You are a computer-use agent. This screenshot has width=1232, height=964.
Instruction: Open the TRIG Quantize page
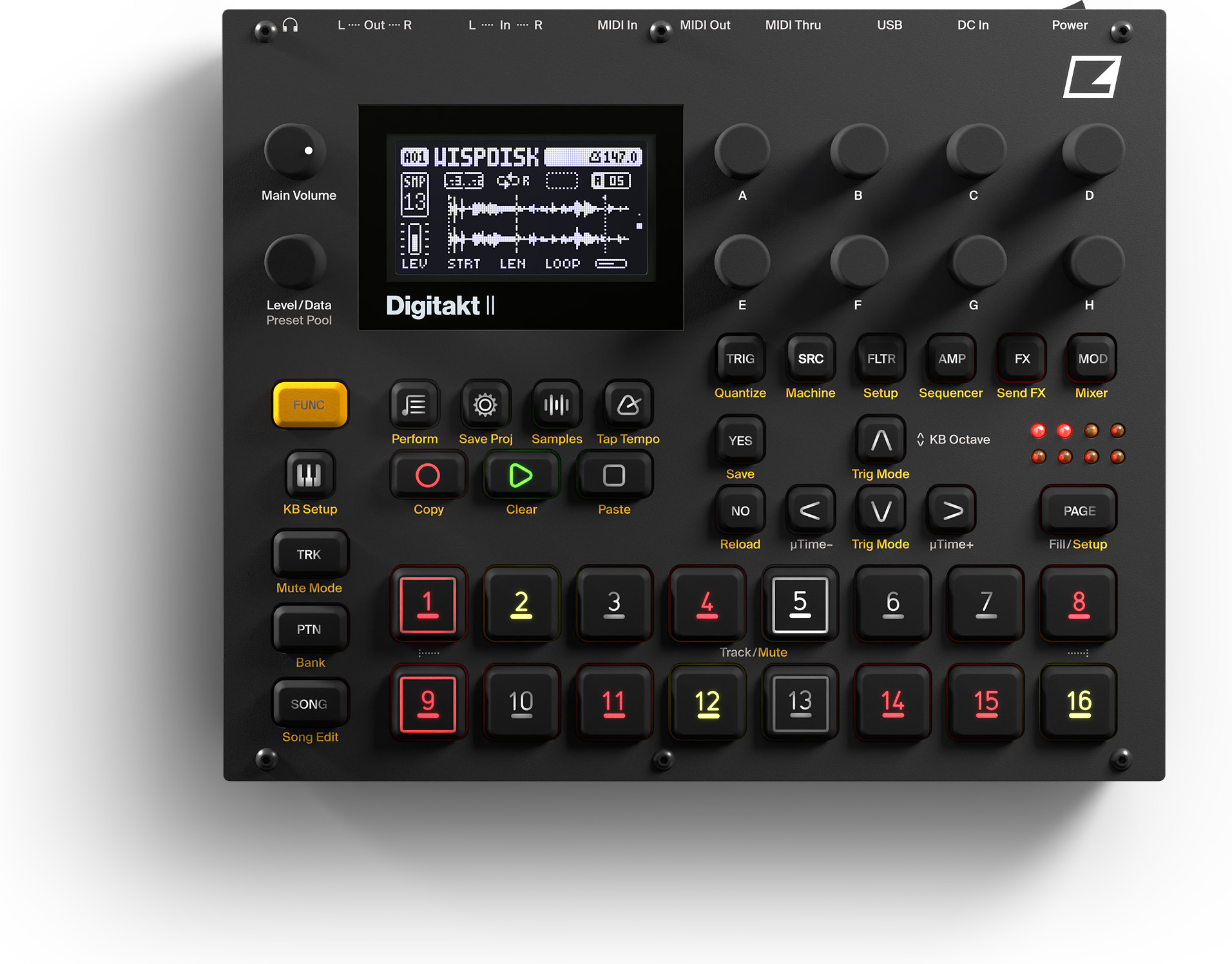[740, 359]
